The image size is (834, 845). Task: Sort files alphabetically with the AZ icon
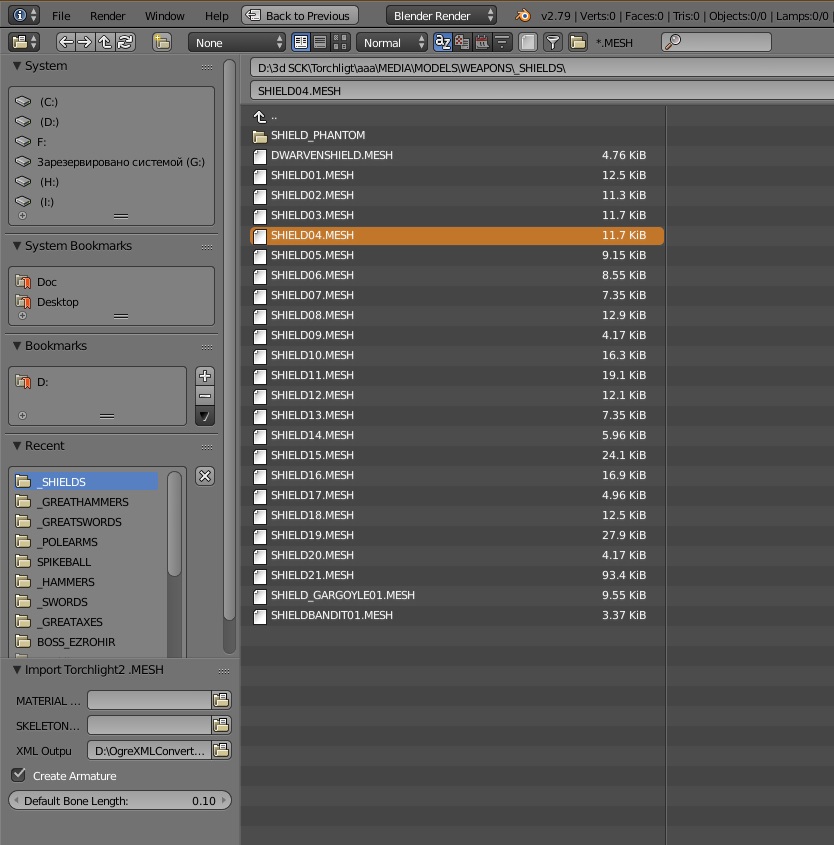click(x=442, y=42)
